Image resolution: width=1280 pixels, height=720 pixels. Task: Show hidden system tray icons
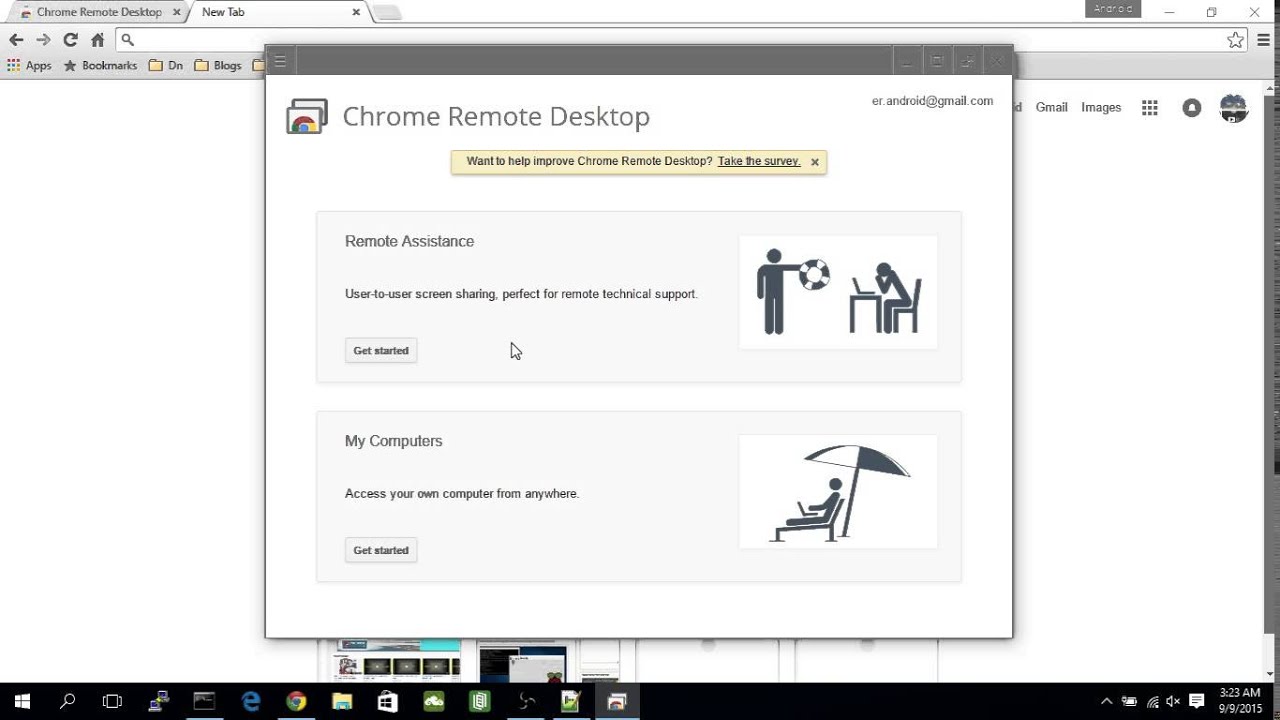click(1106, 702)
